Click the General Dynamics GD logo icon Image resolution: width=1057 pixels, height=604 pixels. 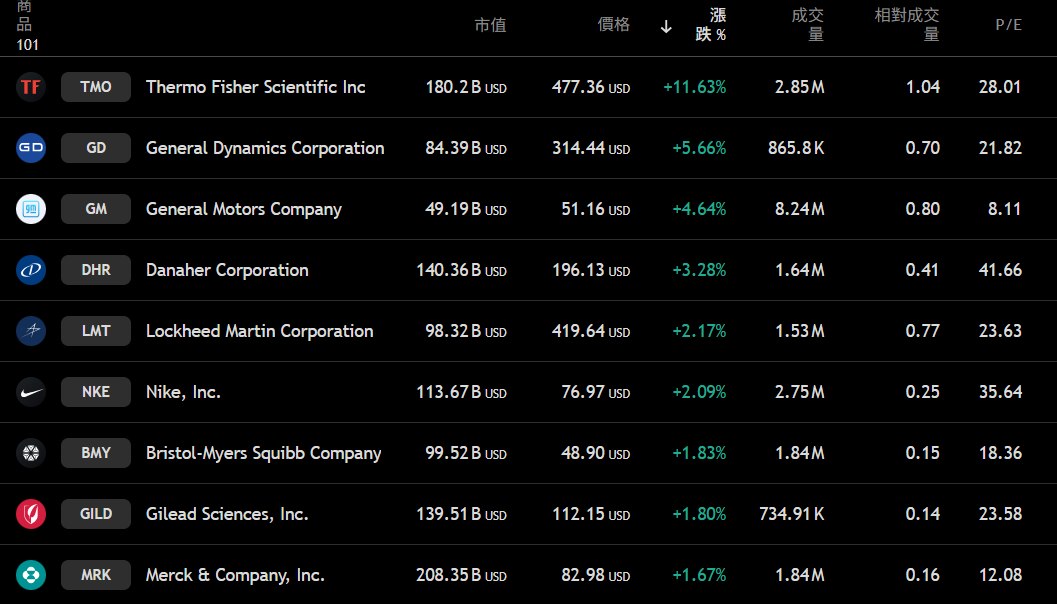pos(31,149)
